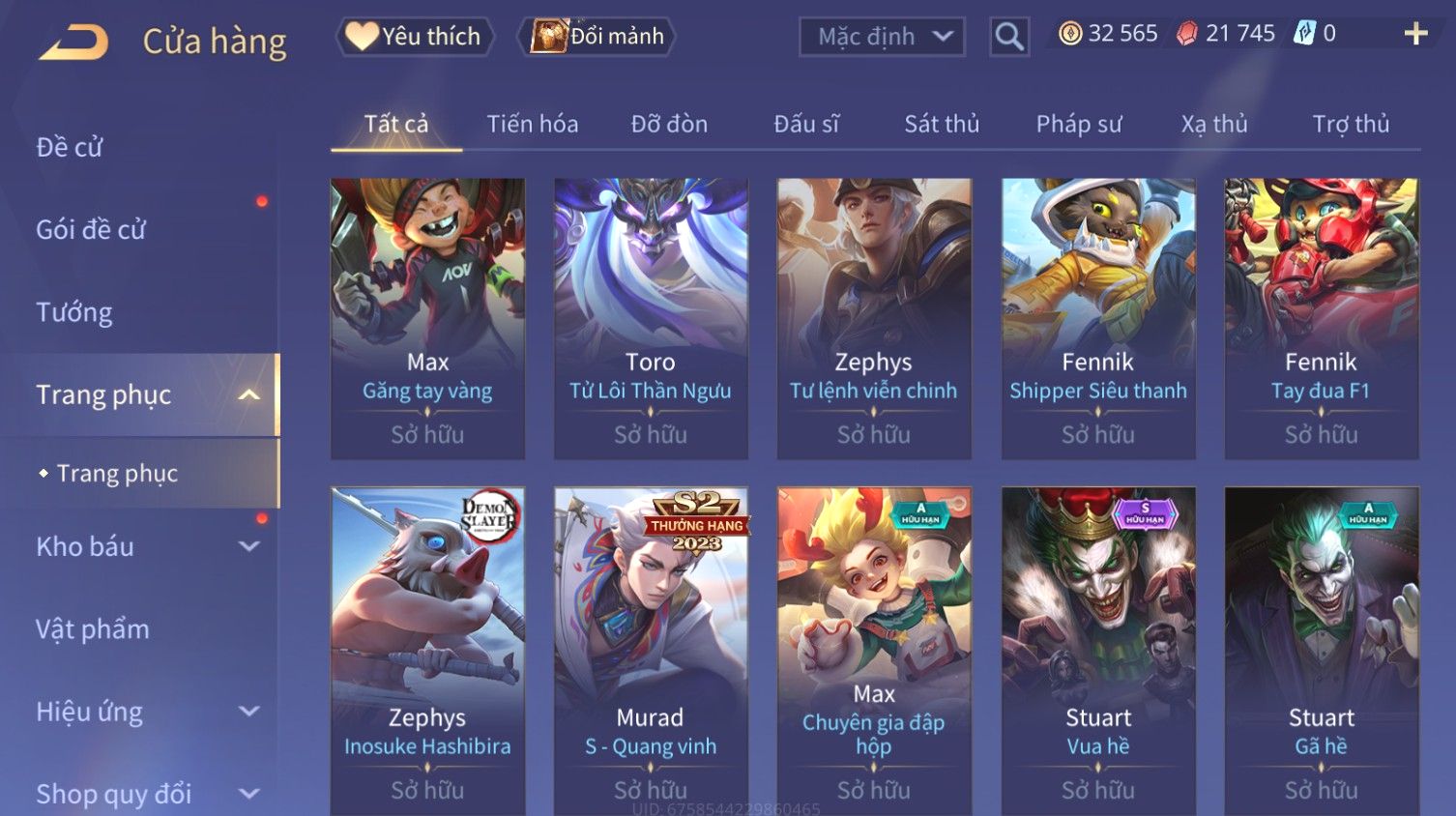Select Toro Tử Lôi Thần Ngưu skin card

tap(651, 318)
